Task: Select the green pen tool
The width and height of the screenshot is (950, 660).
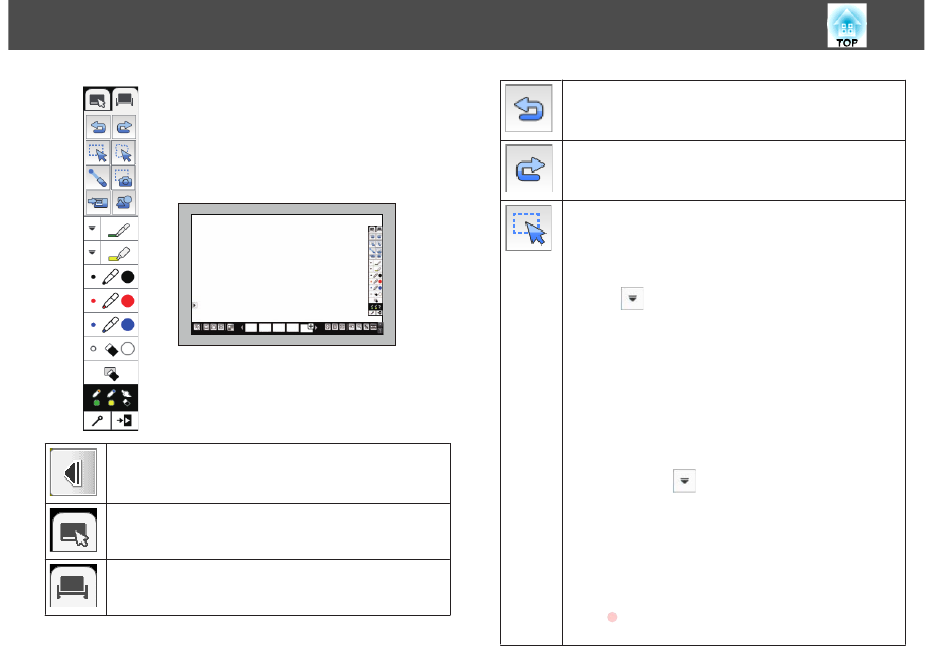Action: [x=119, y=230]
